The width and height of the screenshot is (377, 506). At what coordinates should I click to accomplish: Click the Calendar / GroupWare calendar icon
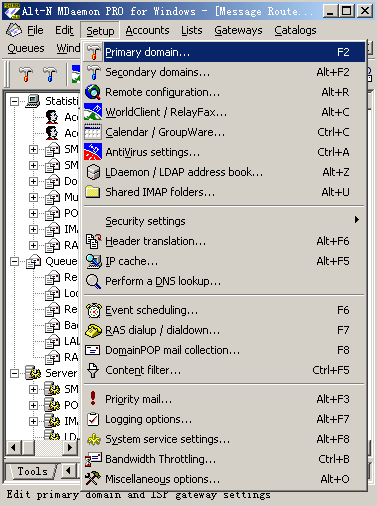point(93,132)
